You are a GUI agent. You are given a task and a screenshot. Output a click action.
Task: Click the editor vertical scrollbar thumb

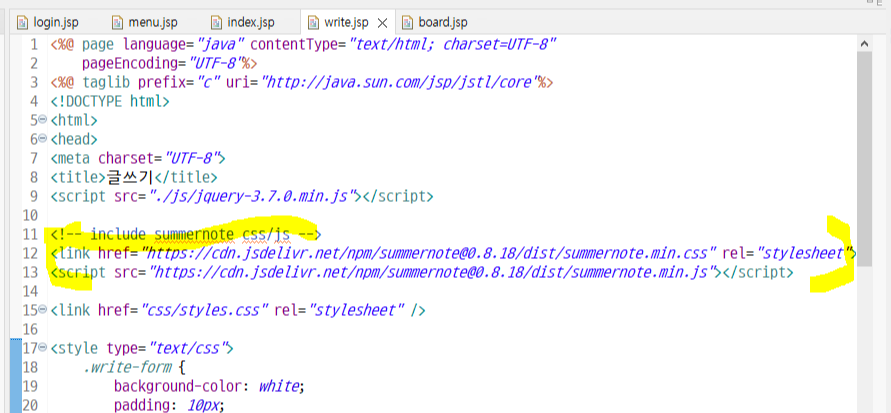[864, 158]
